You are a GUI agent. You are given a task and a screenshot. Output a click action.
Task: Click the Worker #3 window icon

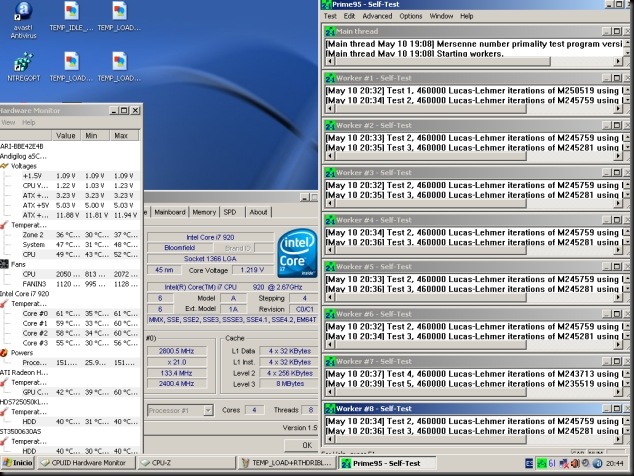[x=330, y=173]
